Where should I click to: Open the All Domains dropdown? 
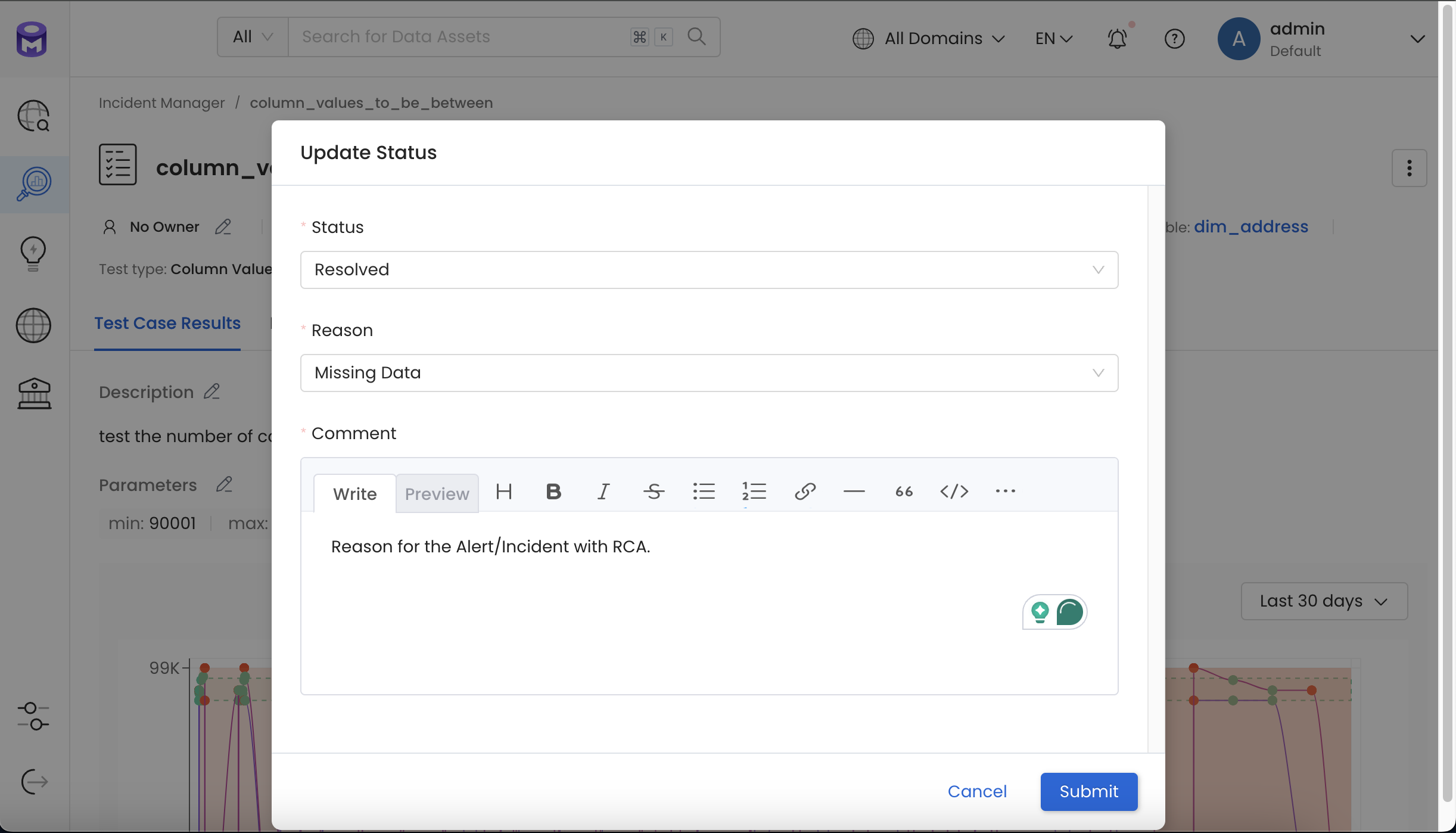click(929, 39)
